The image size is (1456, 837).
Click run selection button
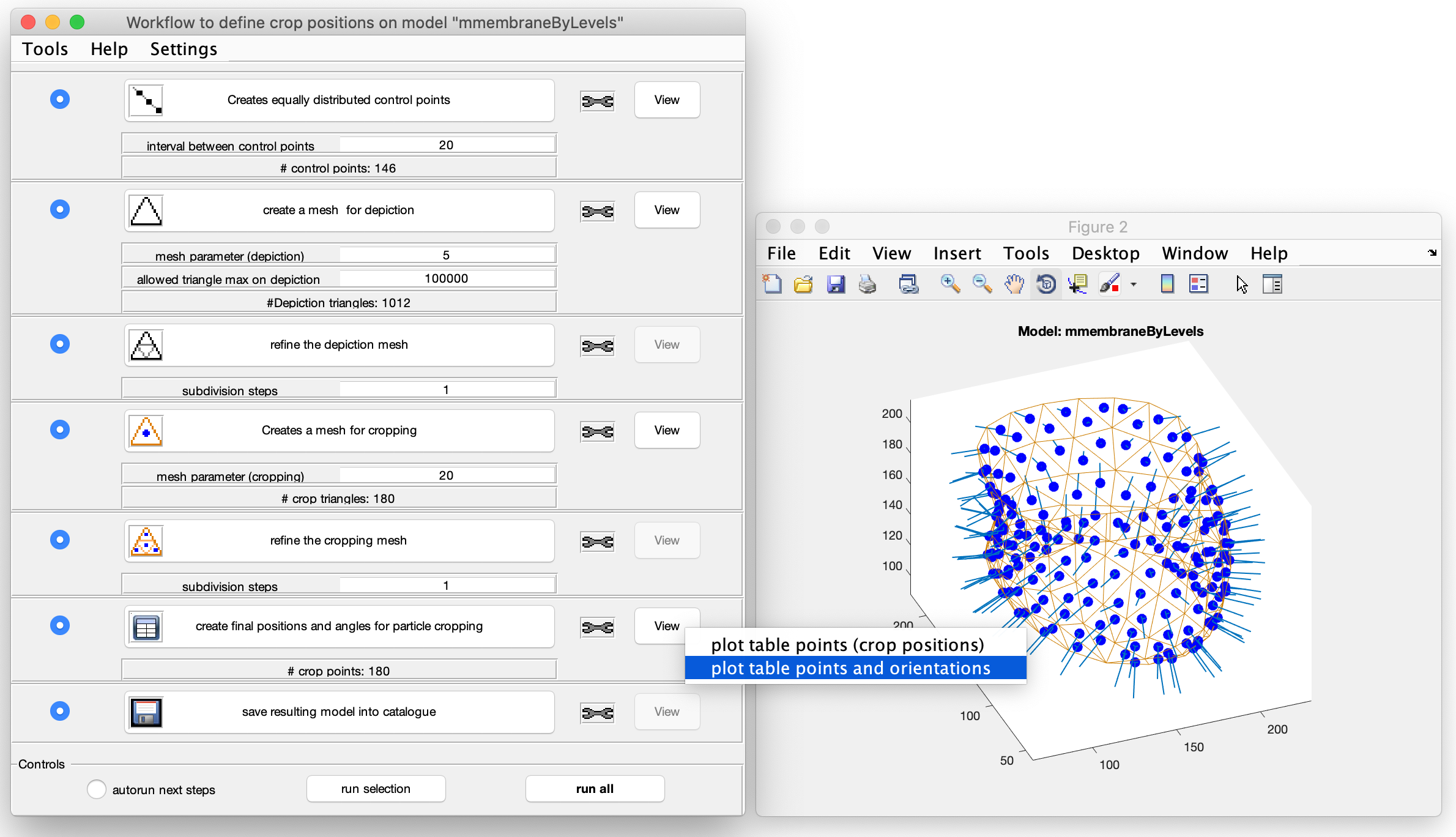click(x=376, y=789)
